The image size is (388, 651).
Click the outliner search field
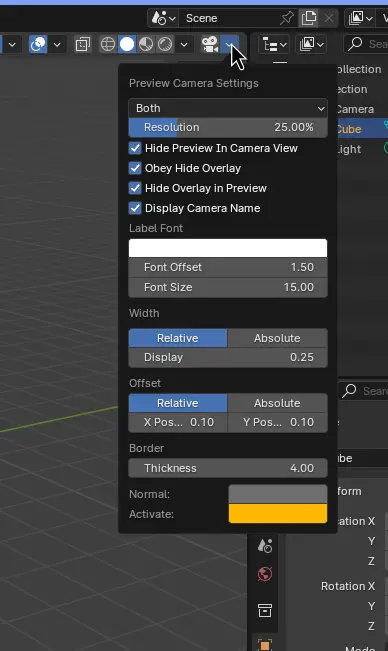tap(366, 44)
